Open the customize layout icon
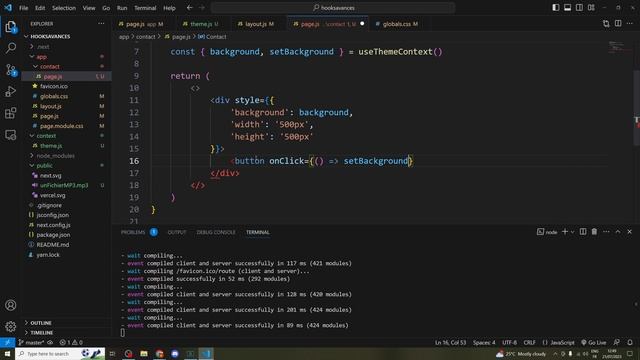 591,7
